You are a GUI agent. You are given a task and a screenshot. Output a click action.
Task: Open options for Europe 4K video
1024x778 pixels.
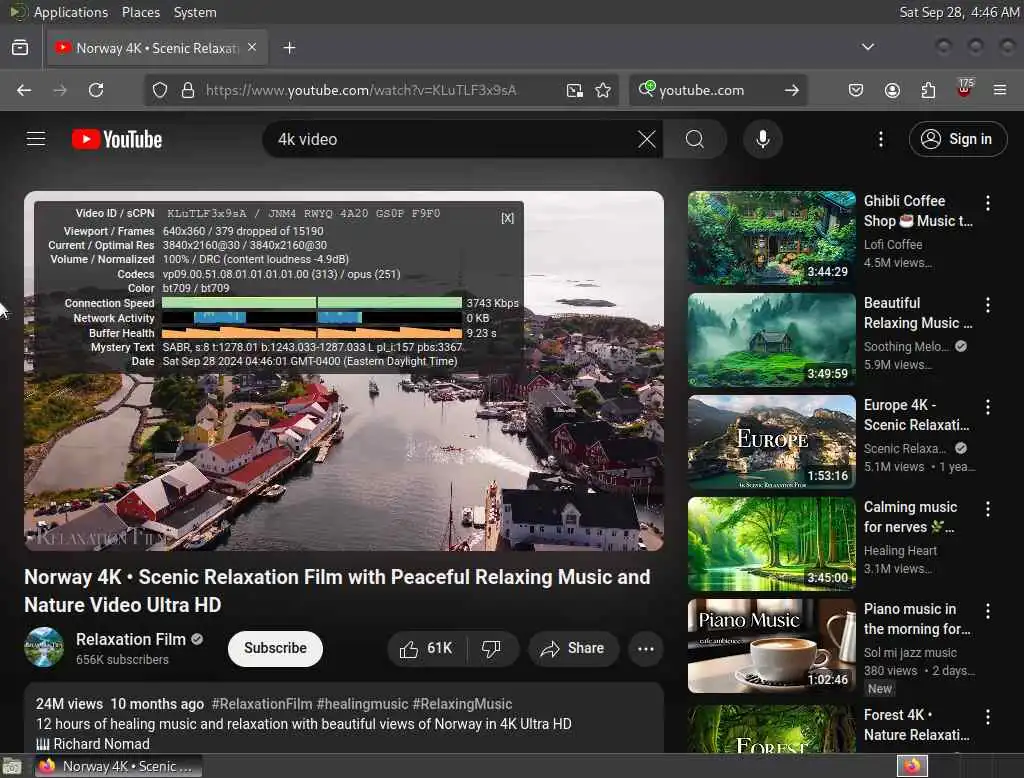tap(987, 407)
